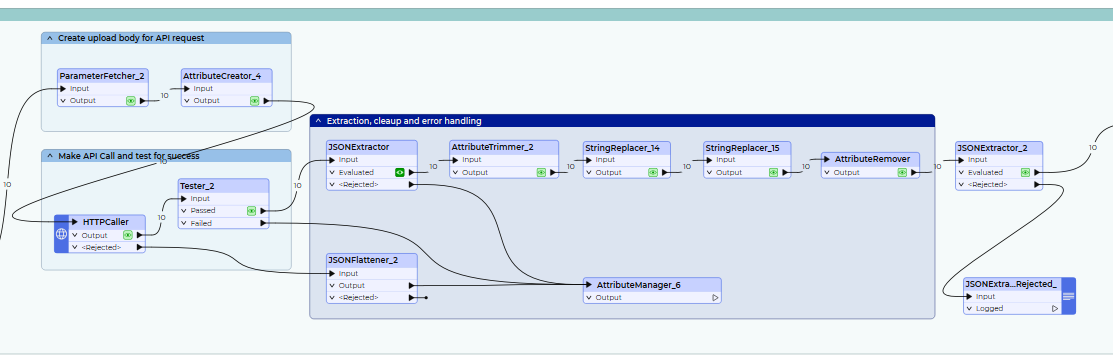Expand StringReplacer_14 Output port attributes
This screenshot has width=1113, height=361.
(x=589, y=172)
